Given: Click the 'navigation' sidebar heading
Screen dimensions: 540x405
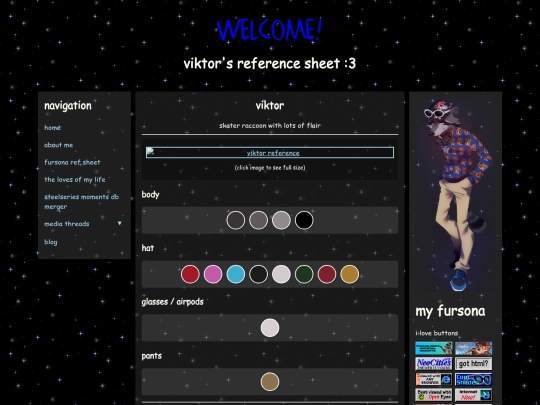Looking at the screenshot, I should (68, 106).
